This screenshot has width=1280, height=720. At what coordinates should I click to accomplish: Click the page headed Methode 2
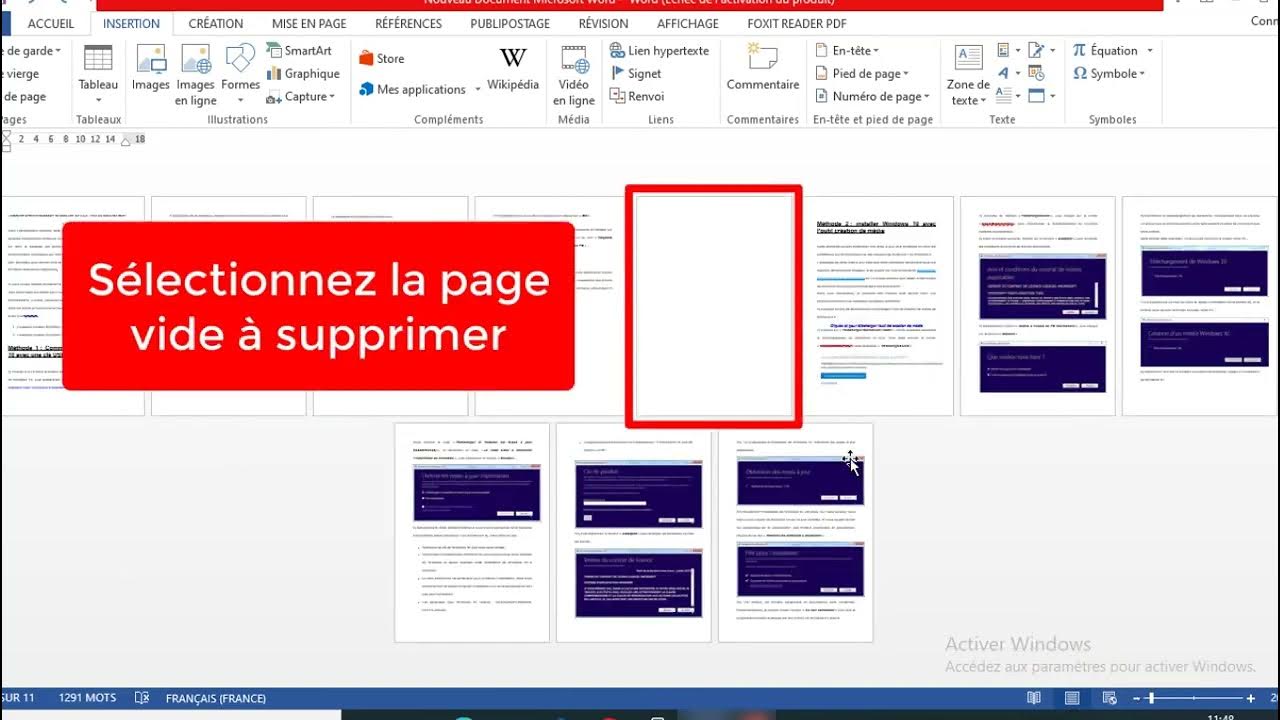[876, 306]
